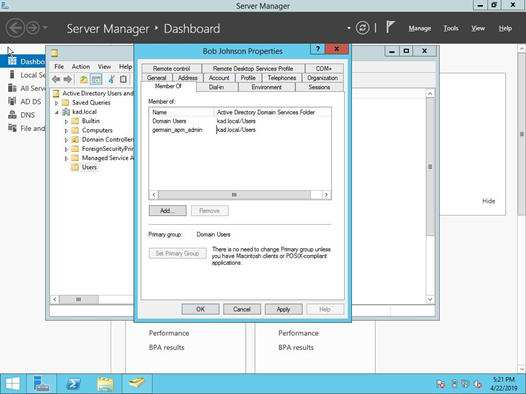
Task: Click the Server Manager refresh icon
Action: click(362, 28)
